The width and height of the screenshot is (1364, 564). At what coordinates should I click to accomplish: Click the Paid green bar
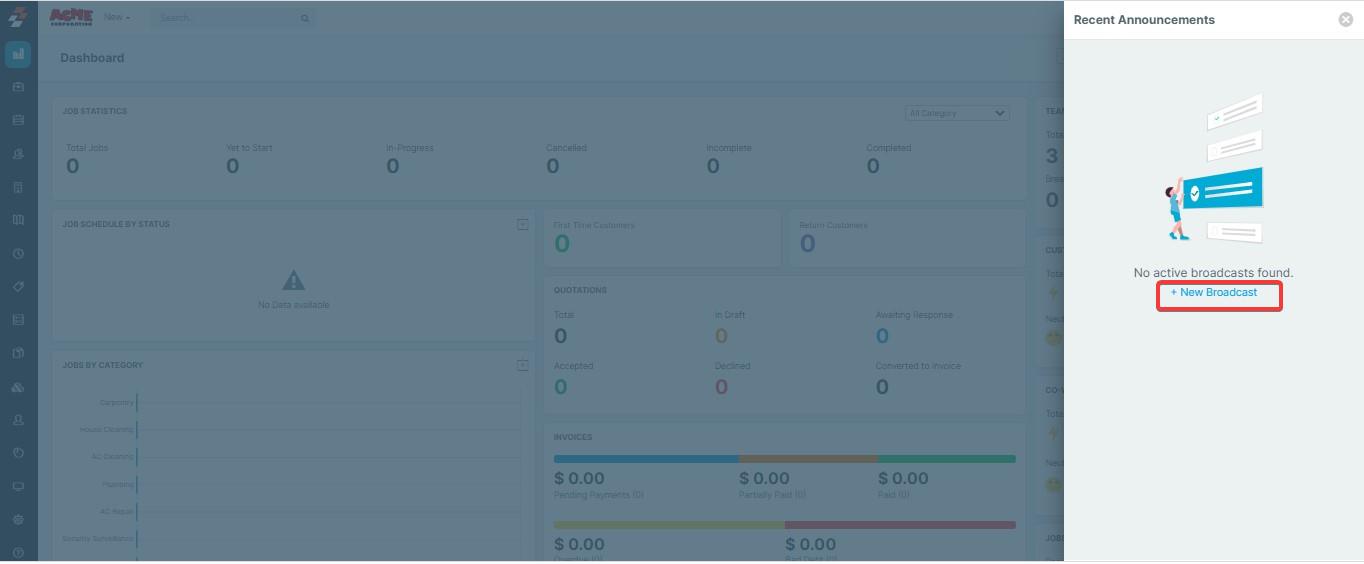pos(947,459)
